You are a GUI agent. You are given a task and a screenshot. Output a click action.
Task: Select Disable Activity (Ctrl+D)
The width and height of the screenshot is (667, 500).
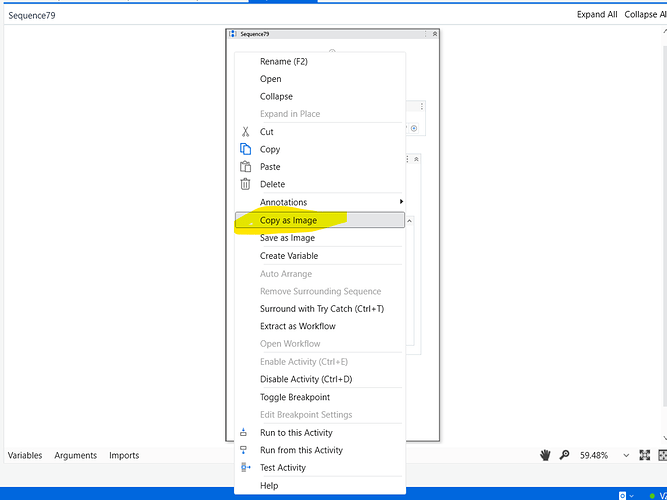306,379
